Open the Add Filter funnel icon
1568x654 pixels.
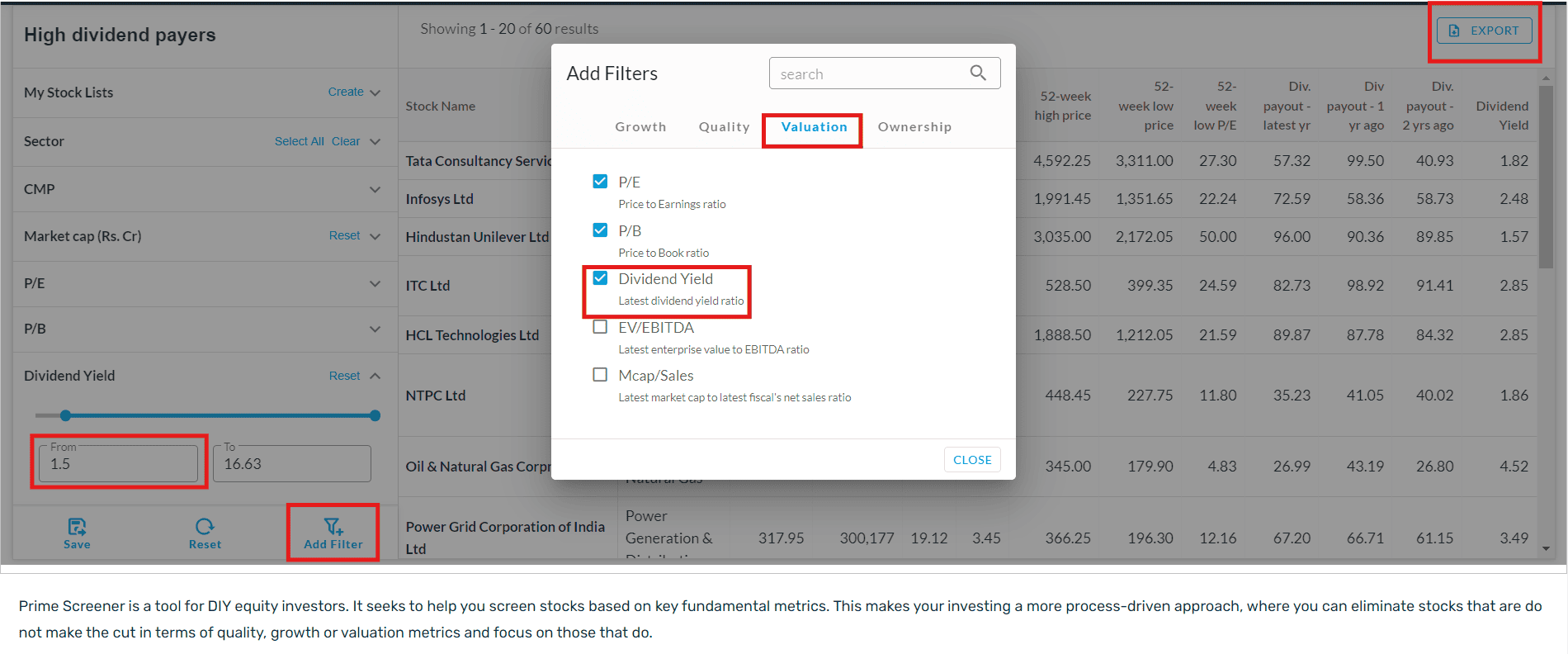pyautogui.click(x=333, y=527)
